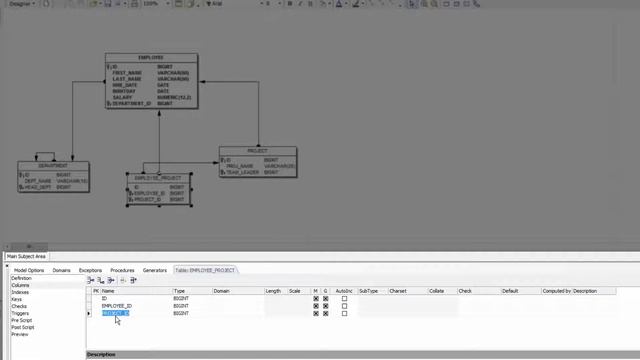Select Post Script in the left list

click(x=22, y=327)
